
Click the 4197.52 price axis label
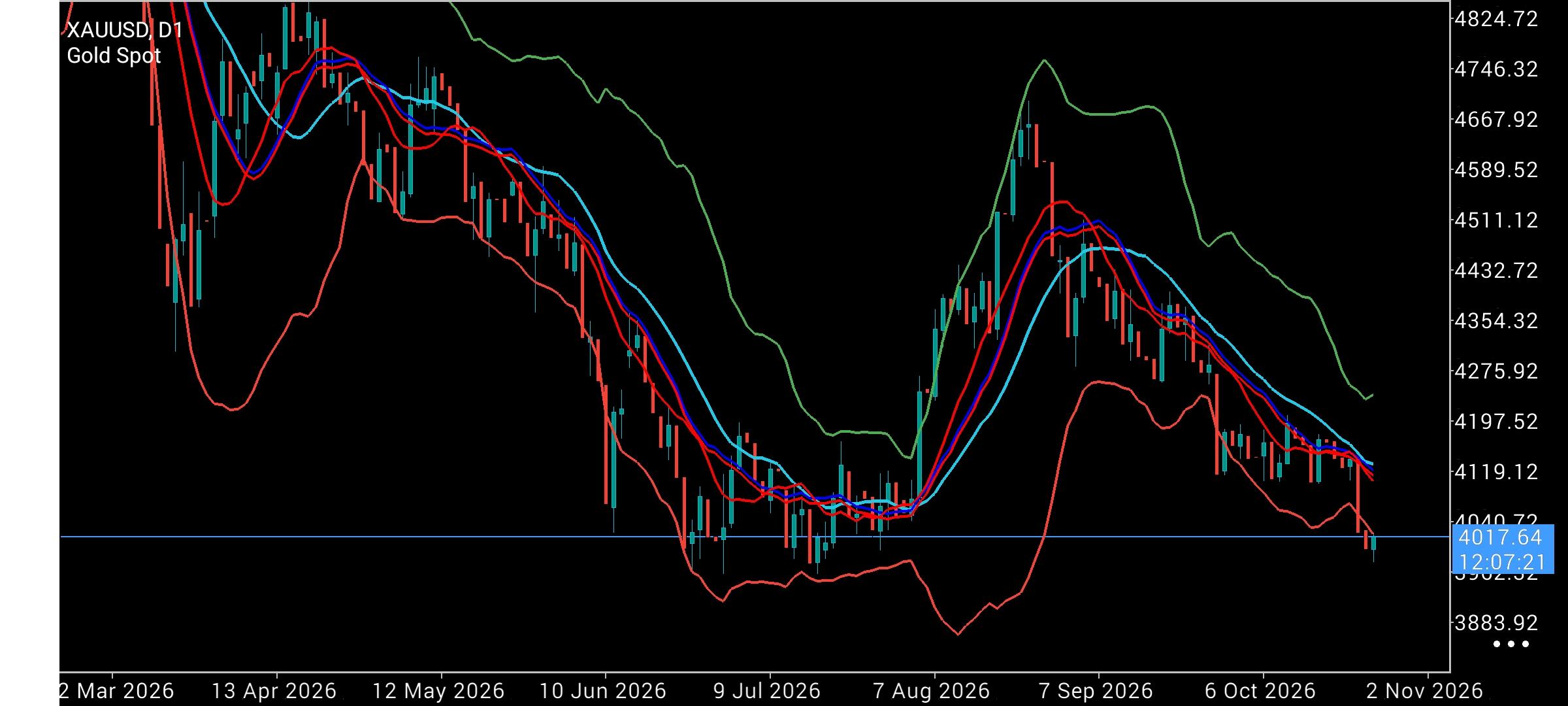pos(1496,422)
